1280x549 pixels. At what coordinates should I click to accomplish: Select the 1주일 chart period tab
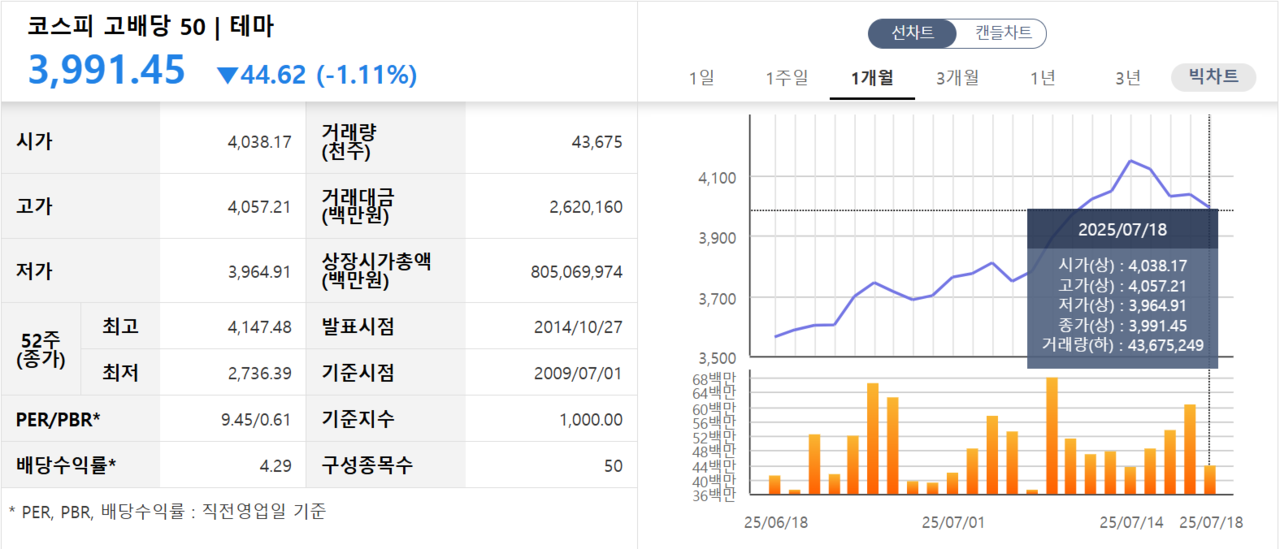(x=787, y=78)
